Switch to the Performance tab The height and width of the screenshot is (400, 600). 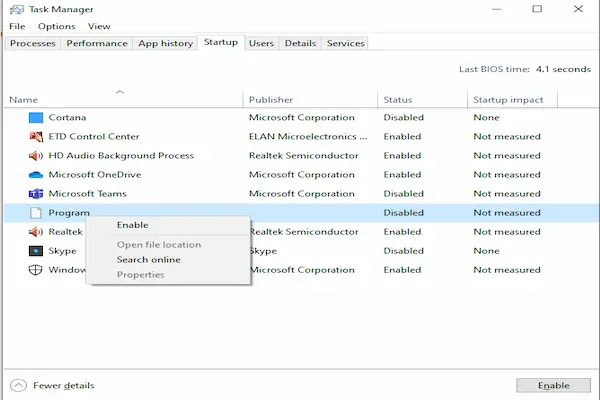(x=97, y=43)
